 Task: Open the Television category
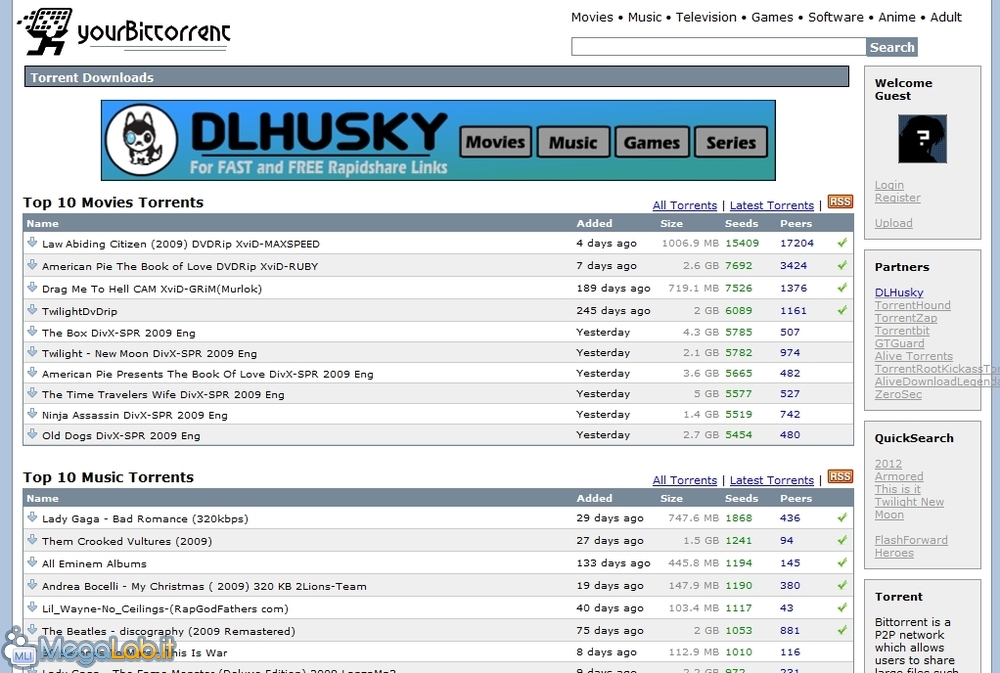pos(706,17)
